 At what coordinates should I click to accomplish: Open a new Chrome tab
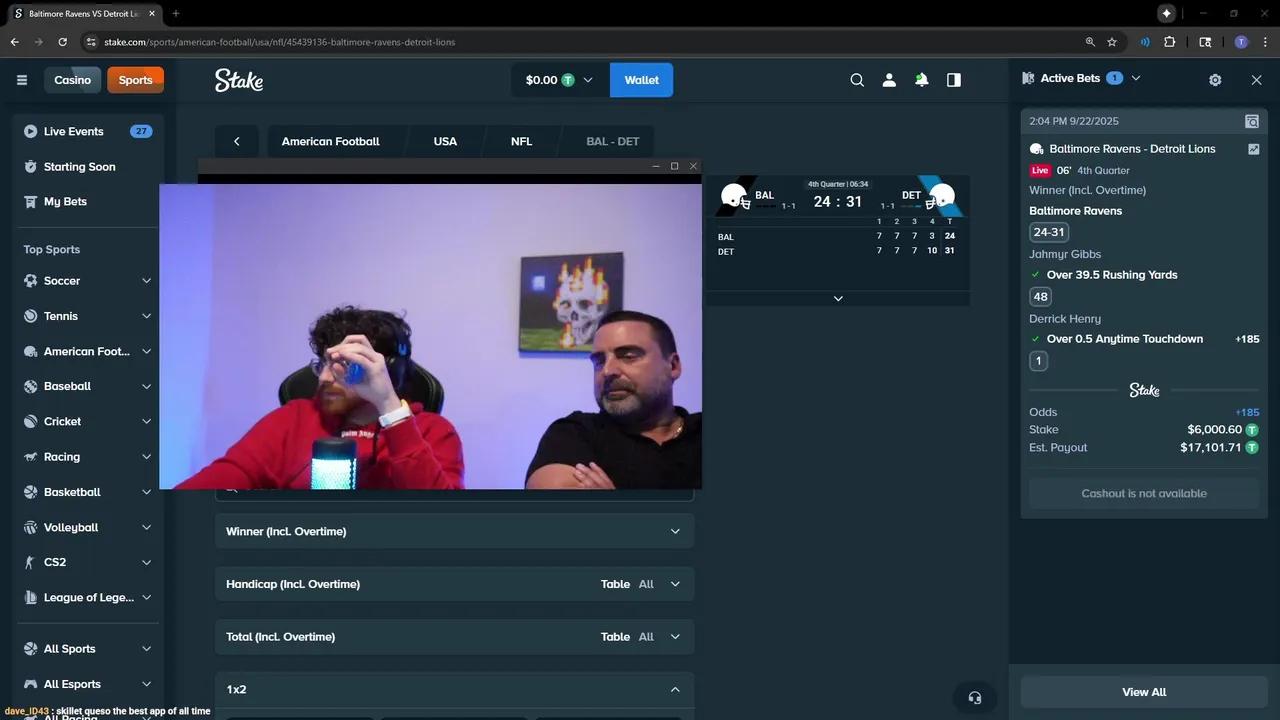[x=176, y=13]
